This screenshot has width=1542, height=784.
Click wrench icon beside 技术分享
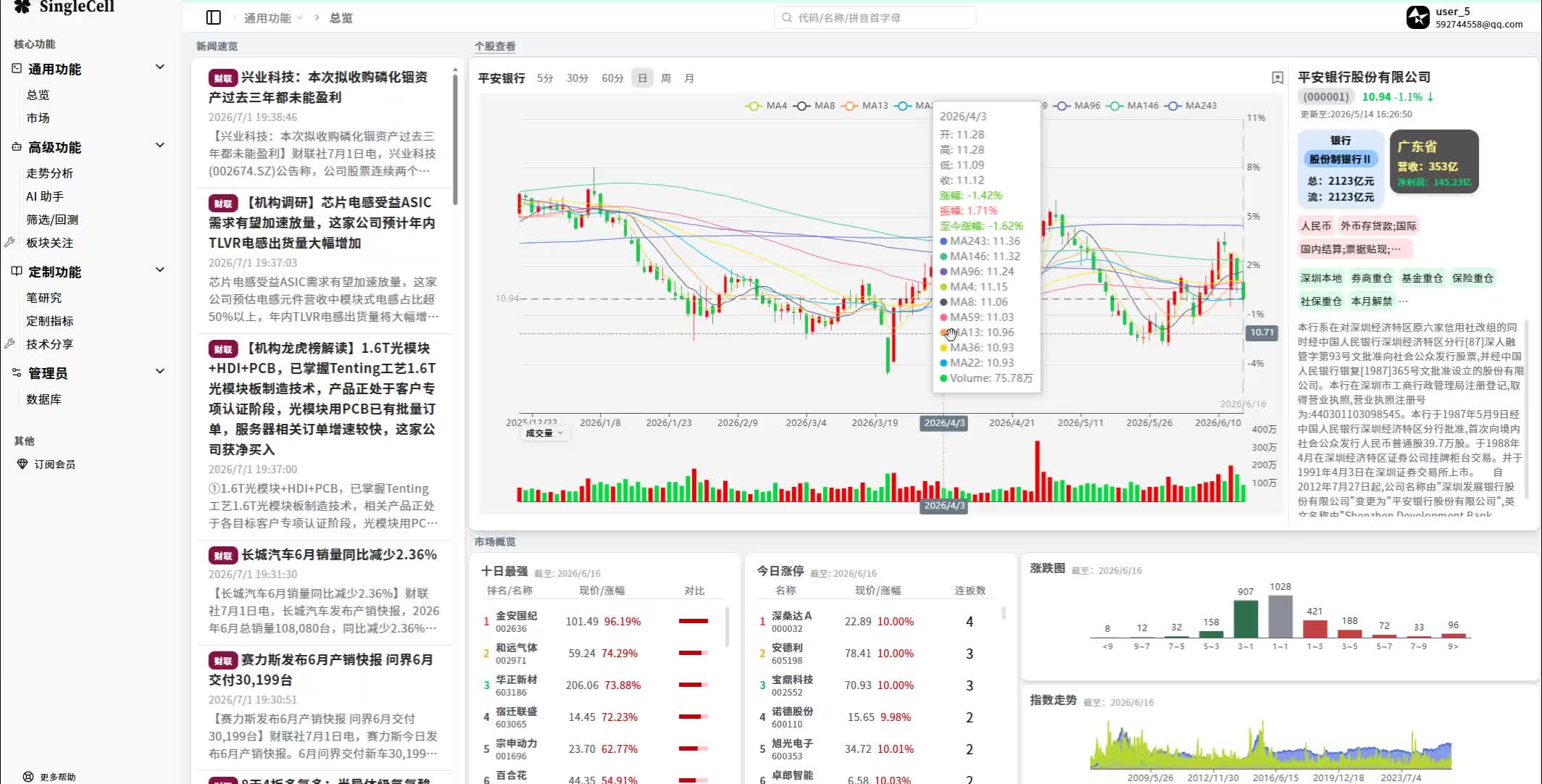tap(9, 343)
